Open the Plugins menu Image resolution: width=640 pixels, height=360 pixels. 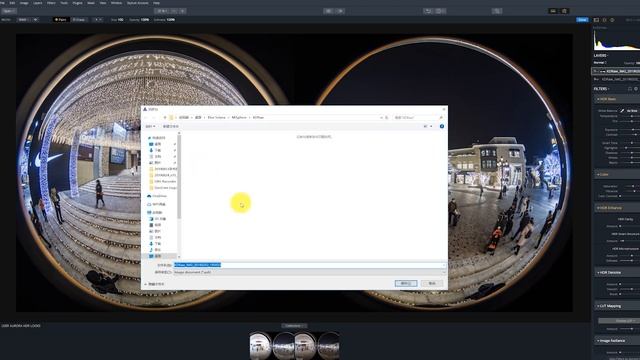pos(77,3)
